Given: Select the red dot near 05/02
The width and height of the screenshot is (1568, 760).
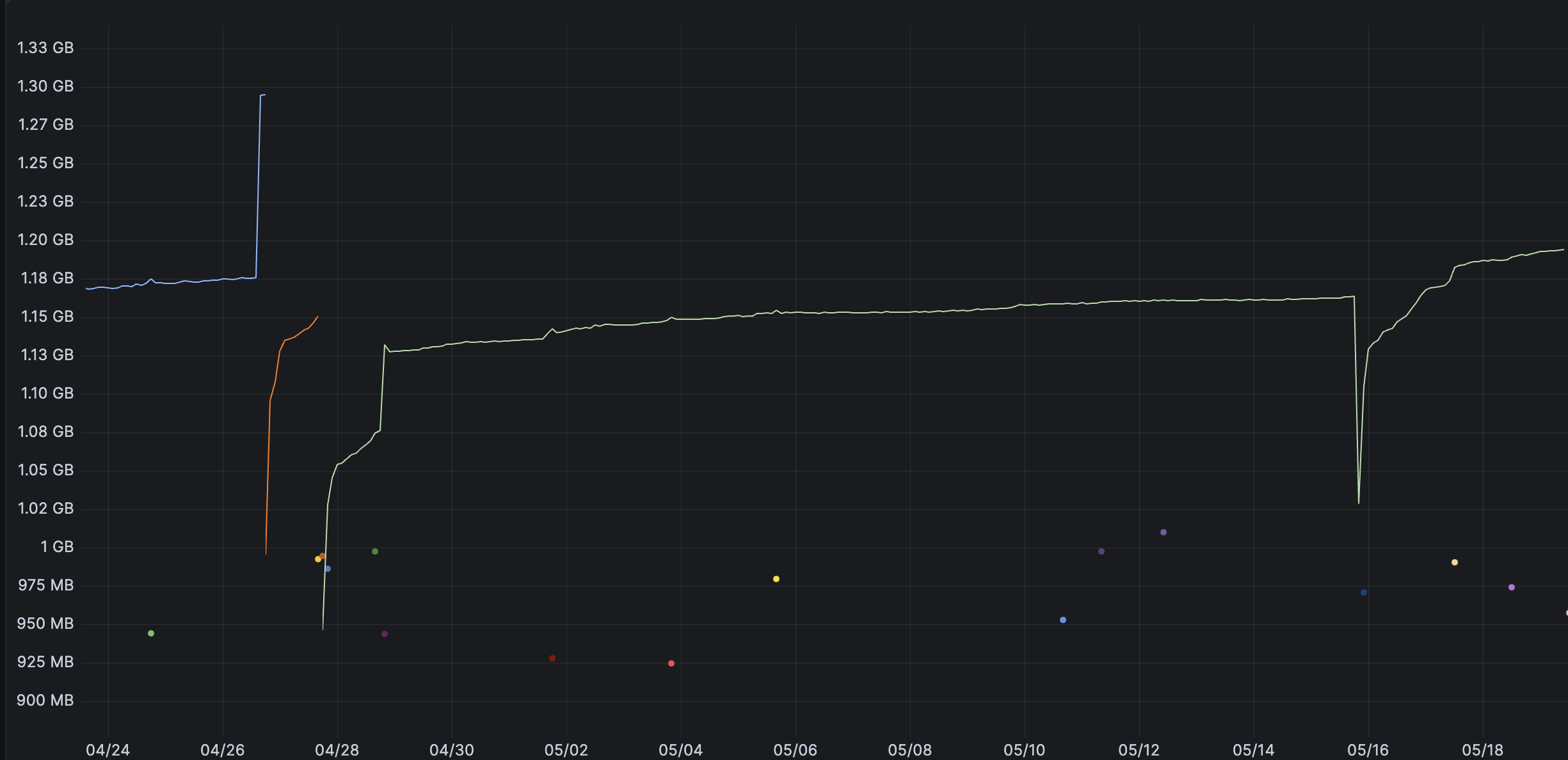Looking at the screenshot, I should click(552, 658).
